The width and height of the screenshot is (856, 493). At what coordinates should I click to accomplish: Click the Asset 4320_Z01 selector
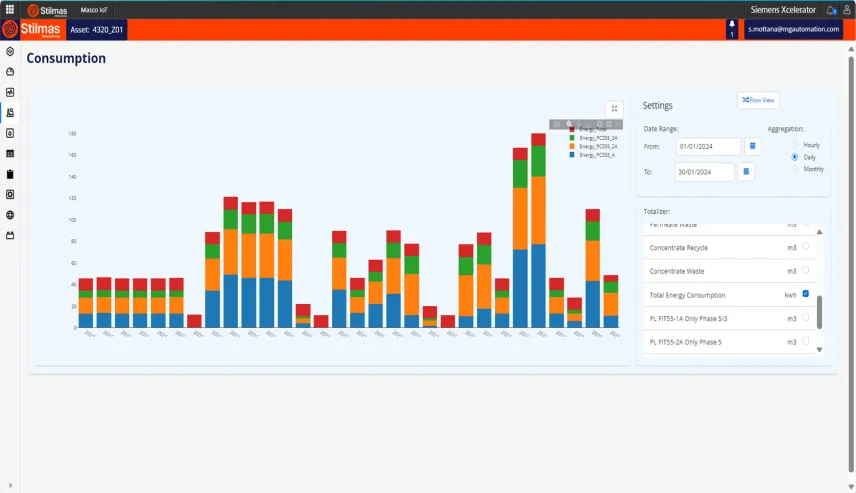pos(97,29)
